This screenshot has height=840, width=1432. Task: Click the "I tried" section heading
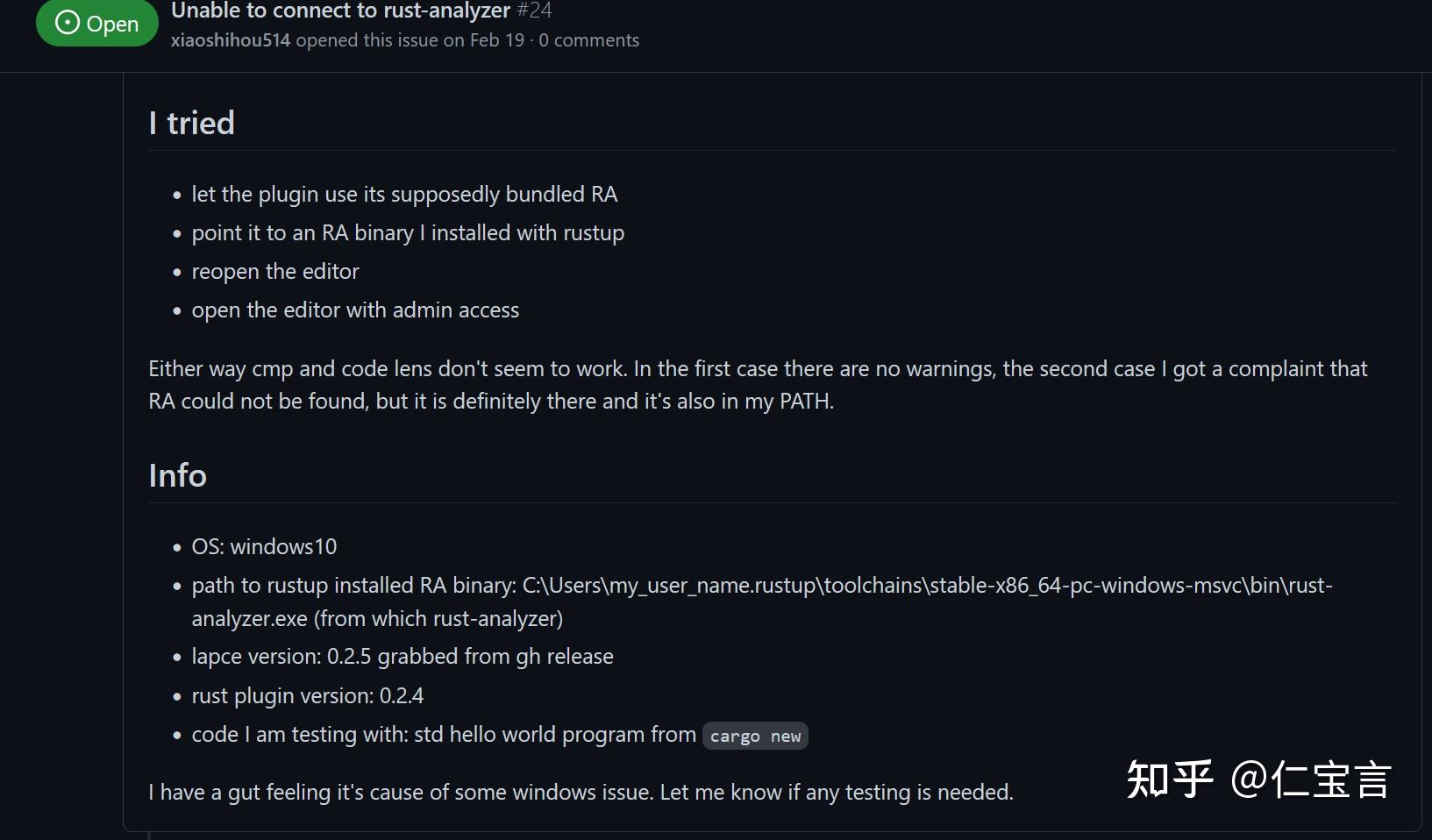[191, 123]
